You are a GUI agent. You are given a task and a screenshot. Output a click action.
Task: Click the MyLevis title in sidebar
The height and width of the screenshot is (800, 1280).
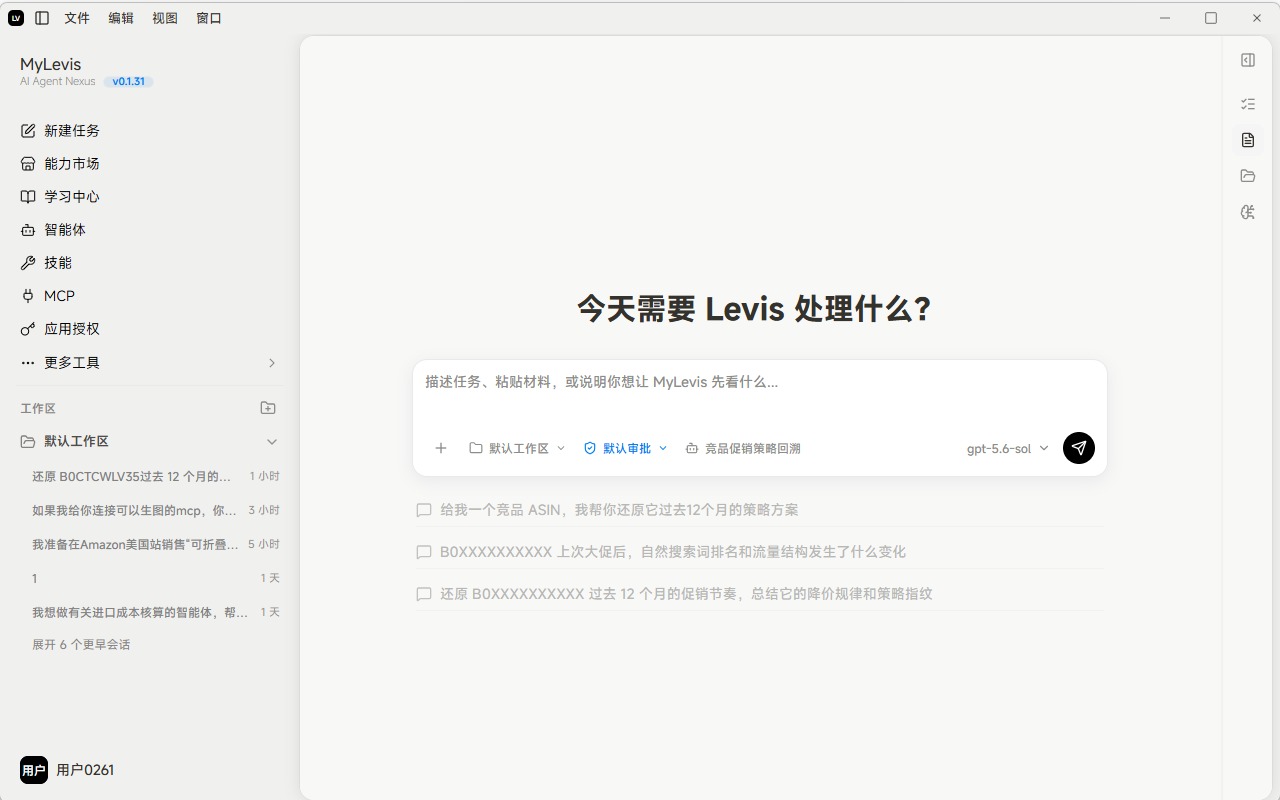pos(50,64)
